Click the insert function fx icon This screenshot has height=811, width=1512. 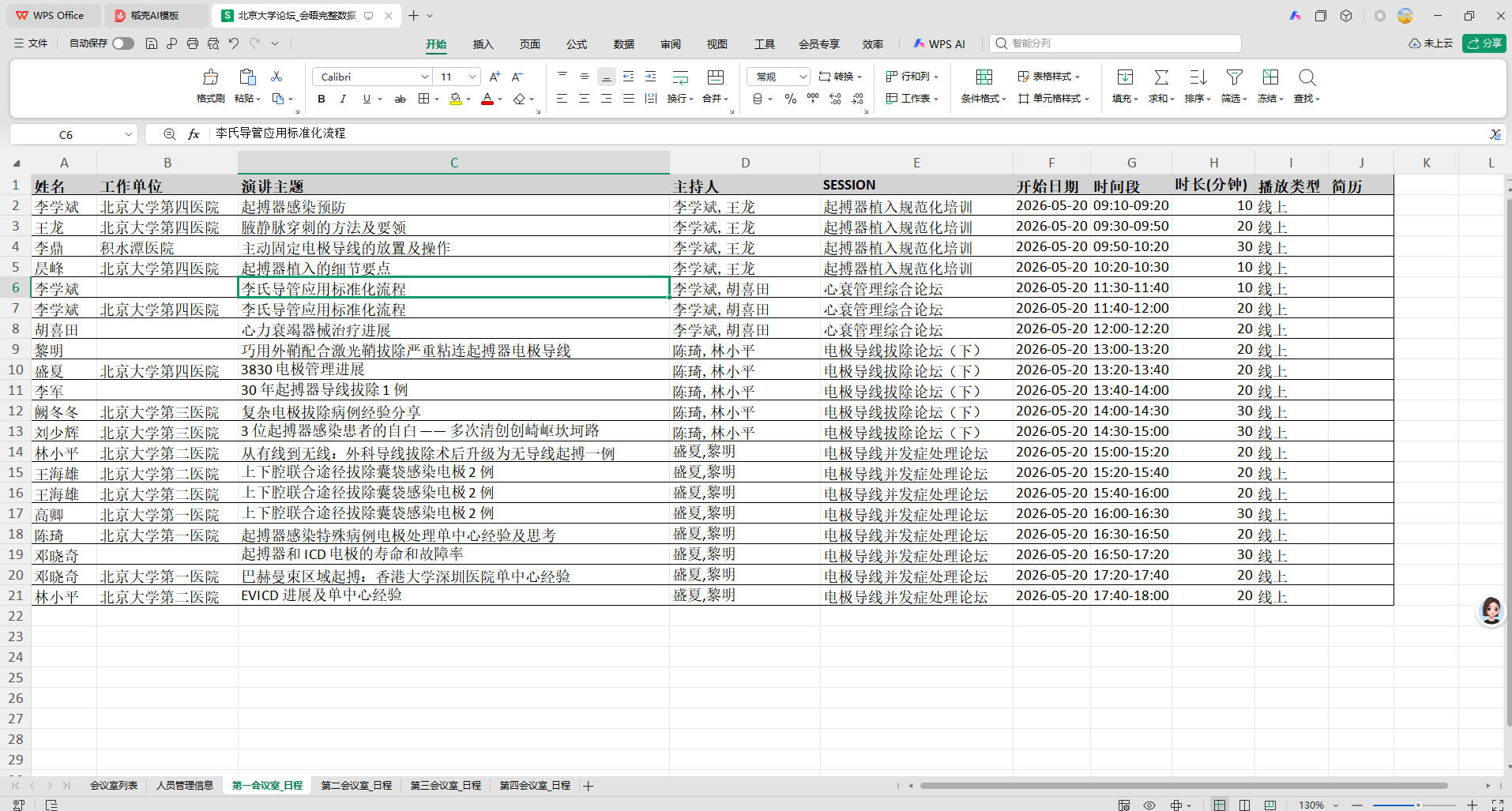(194, 134)
